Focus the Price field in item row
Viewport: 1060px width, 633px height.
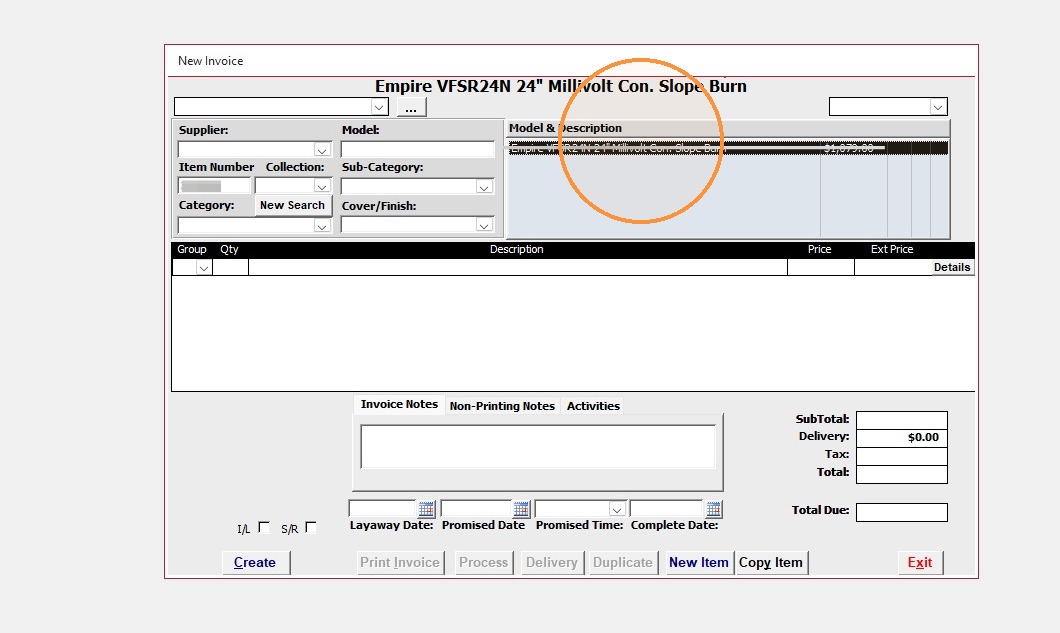tap(821, 268)
